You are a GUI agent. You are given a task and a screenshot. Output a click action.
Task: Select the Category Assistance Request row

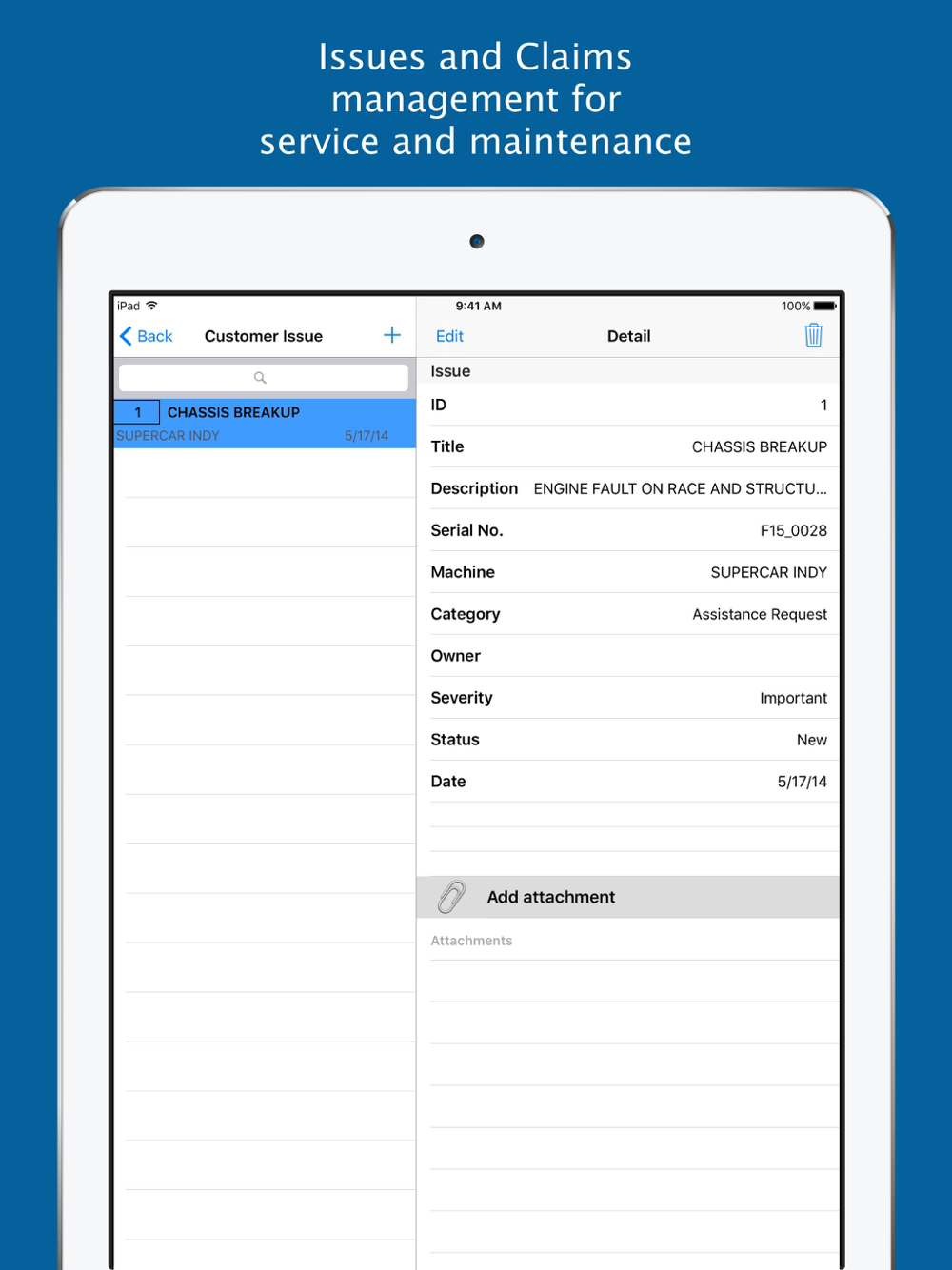click(628, 614)
